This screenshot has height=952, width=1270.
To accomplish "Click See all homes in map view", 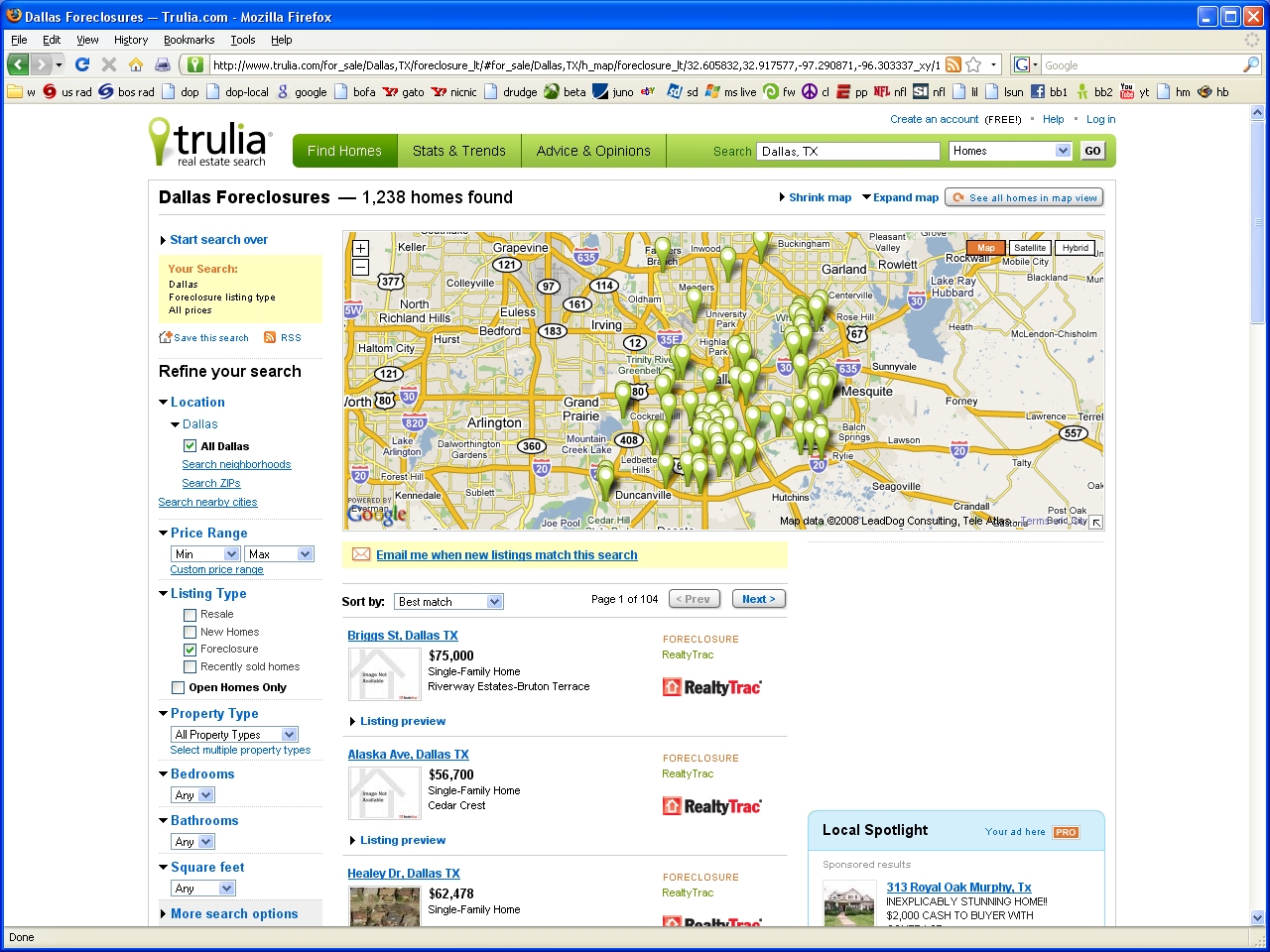I will [x=1024, y=197].
